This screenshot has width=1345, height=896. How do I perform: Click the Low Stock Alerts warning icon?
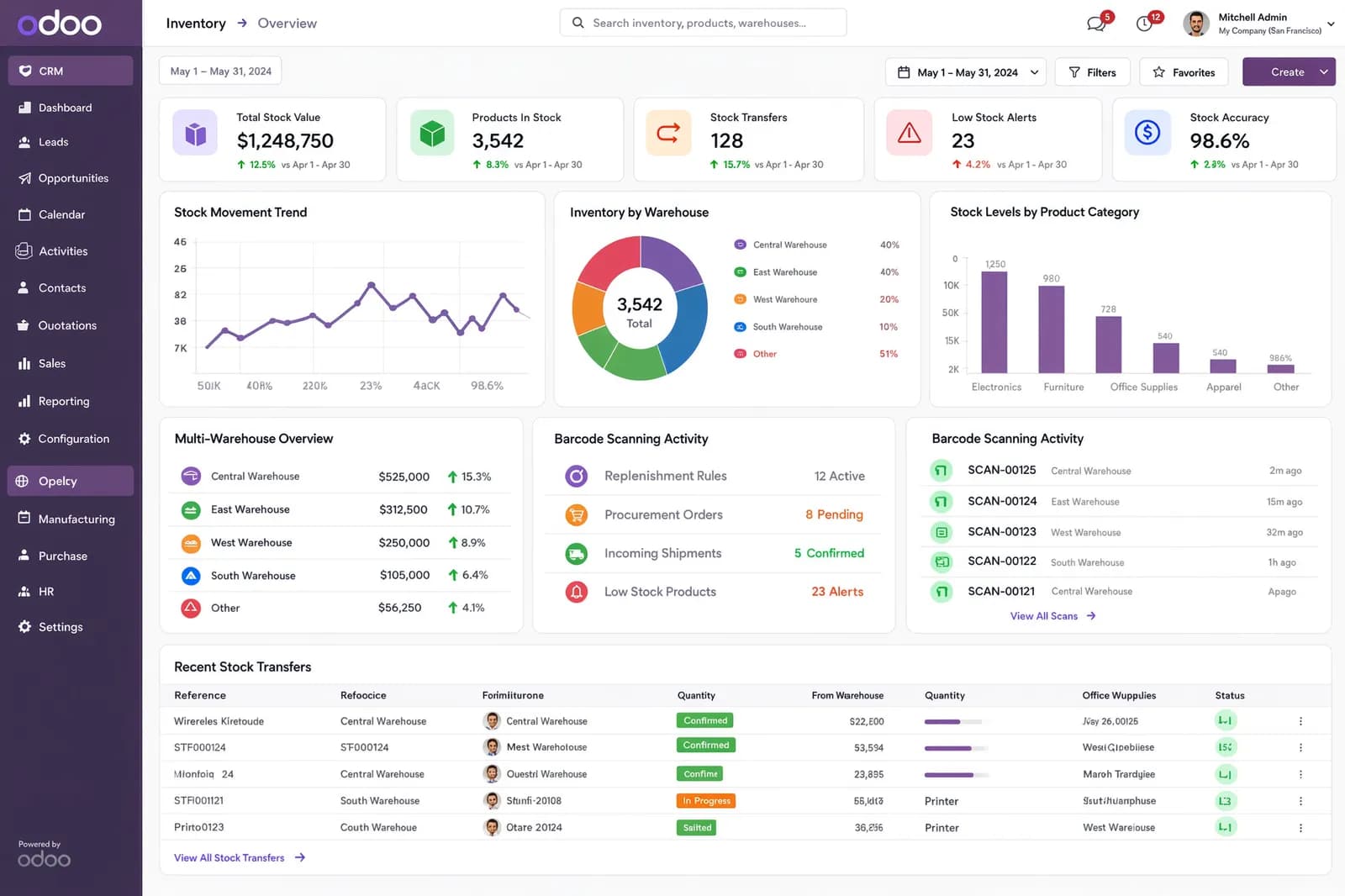pyautogui.click(x=910, y=133)
